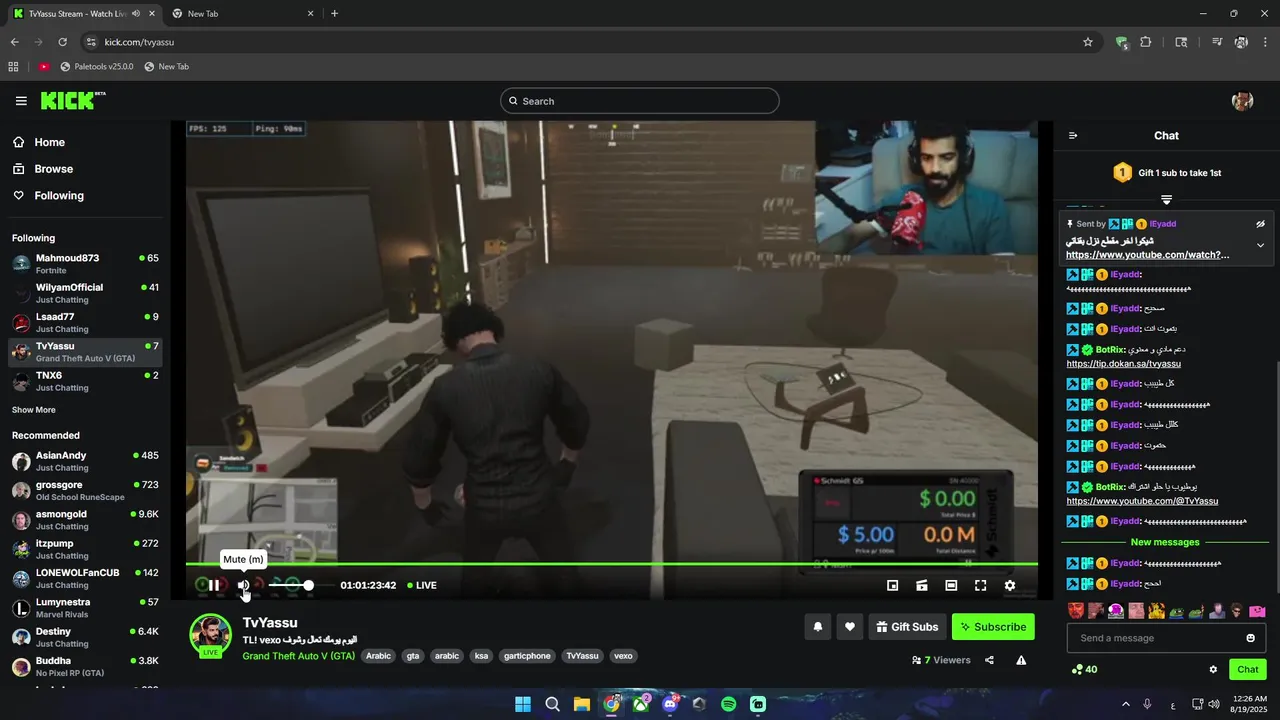Open Buddha No Pixel RP channel
Image resolution: width=1280 pixels, height=720 pixels.
click(85, 667)
